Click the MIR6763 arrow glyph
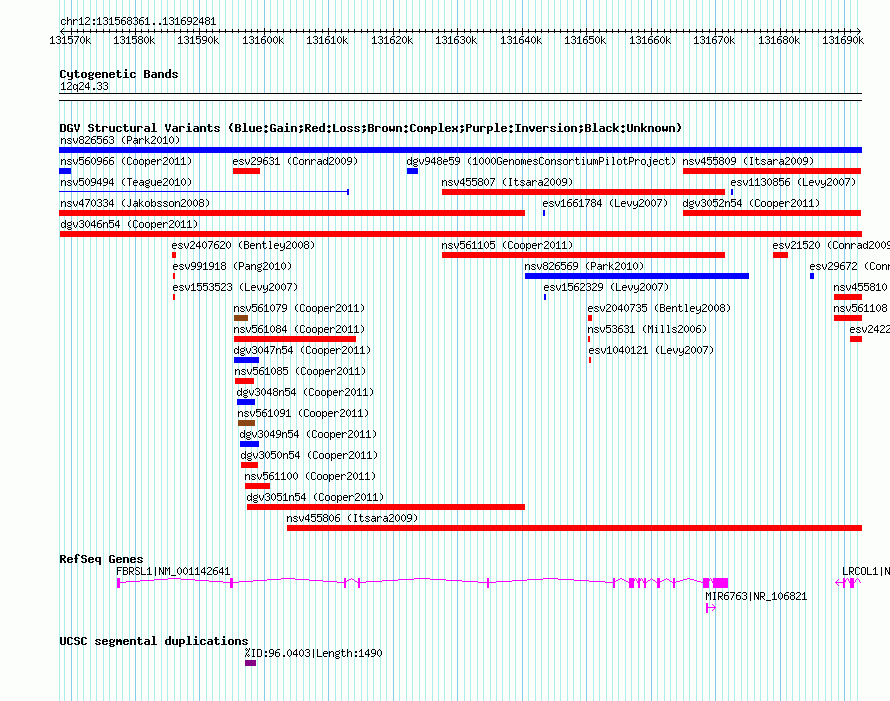Image resolution: width=890 pixels, height=701 pixels. pos(711,608)
